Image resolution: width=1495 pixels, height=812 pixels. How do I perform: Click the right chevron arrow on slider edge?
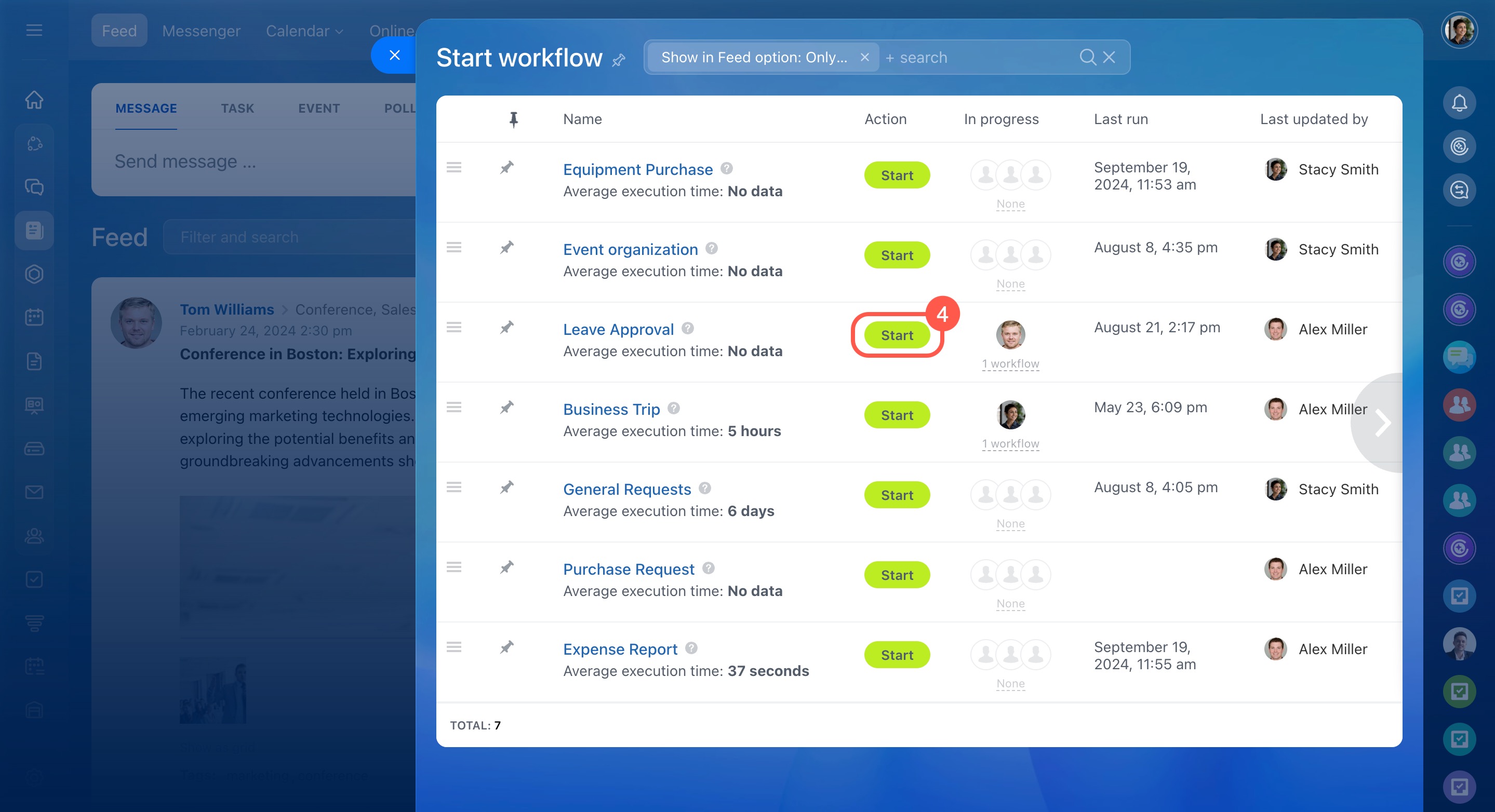point(1383,423)
